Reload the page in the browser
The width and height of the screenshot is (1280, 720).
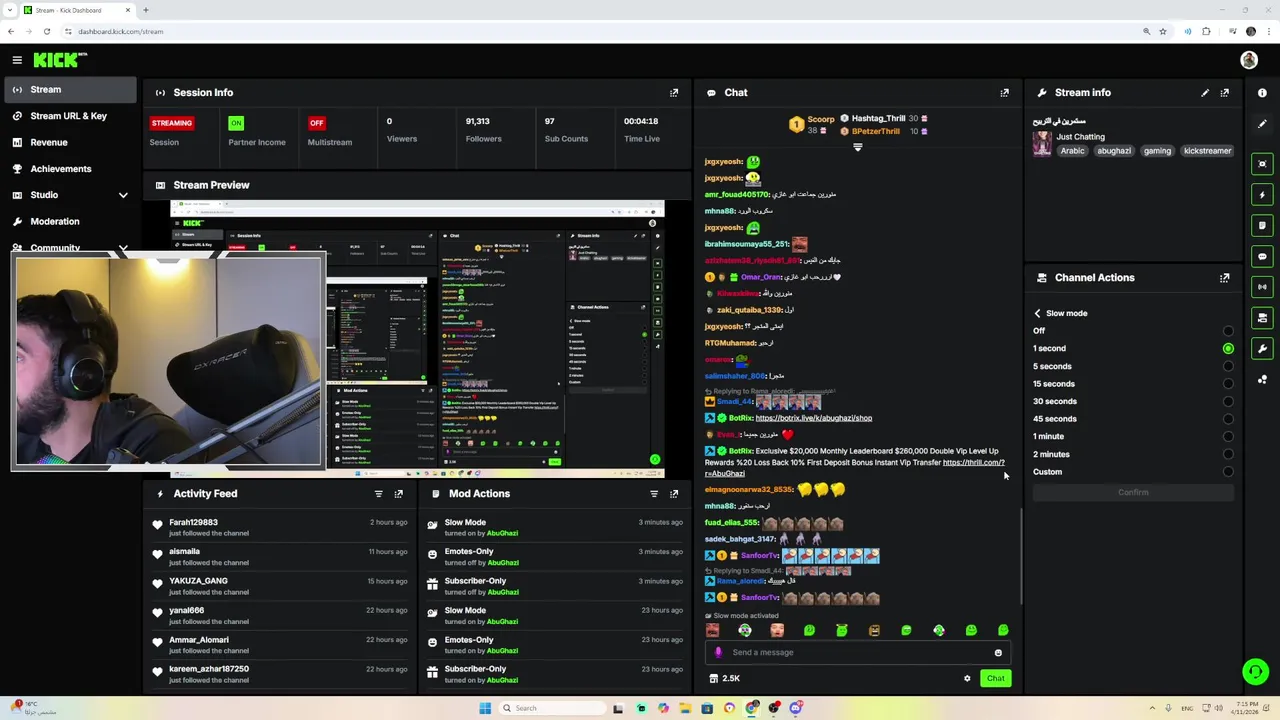(47, 31)
